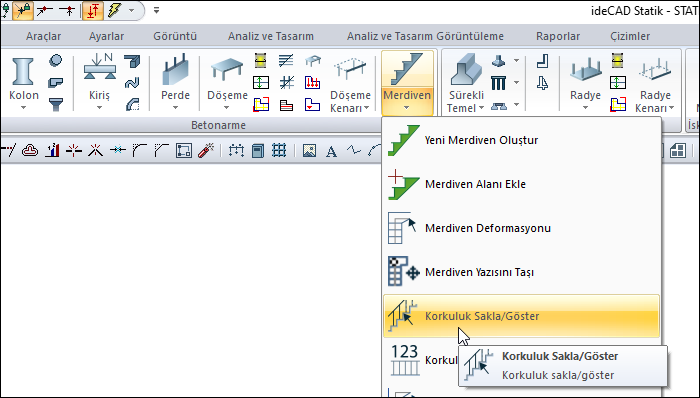Click the Döşeme slab table icon

pos(227,70)
